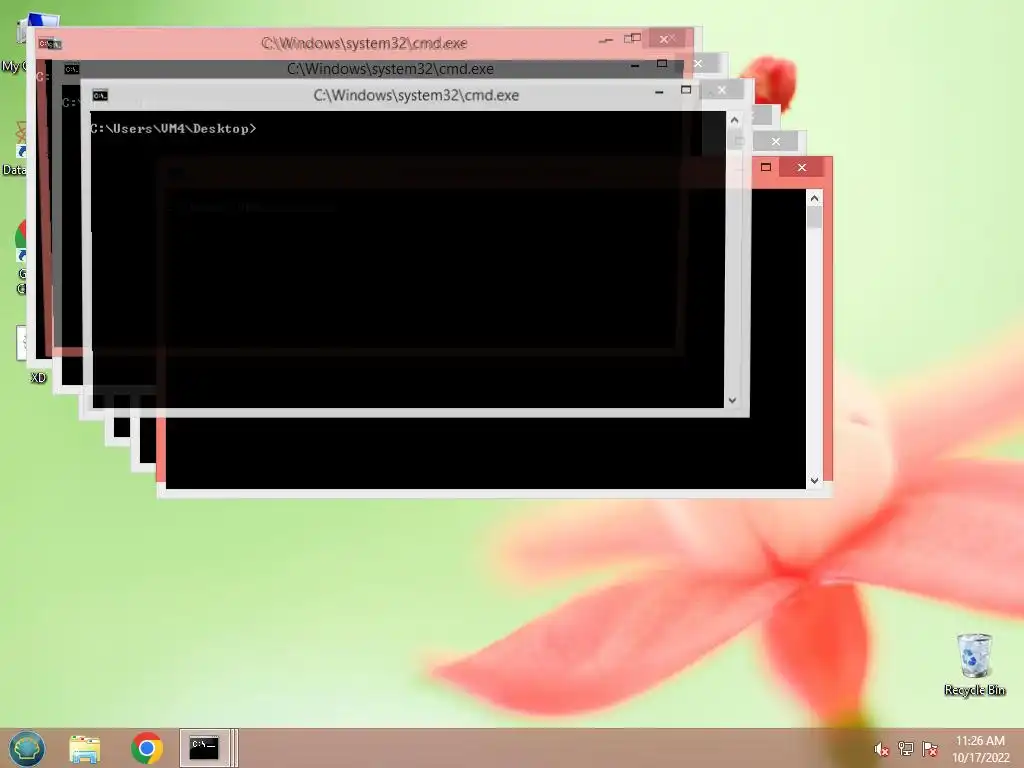Image resolution: width=1024 pixels, height=768 pixels.
Task: Click scroll-down arrow of the front cmd window
Action: click(x=732, y=400)
